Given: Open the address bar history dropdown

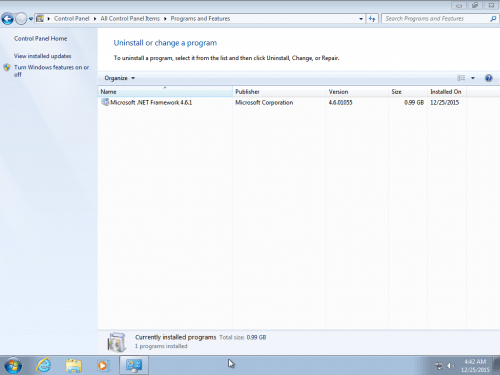Looking at the screenshot, I should pyautogui.click(x=361, y=19).
